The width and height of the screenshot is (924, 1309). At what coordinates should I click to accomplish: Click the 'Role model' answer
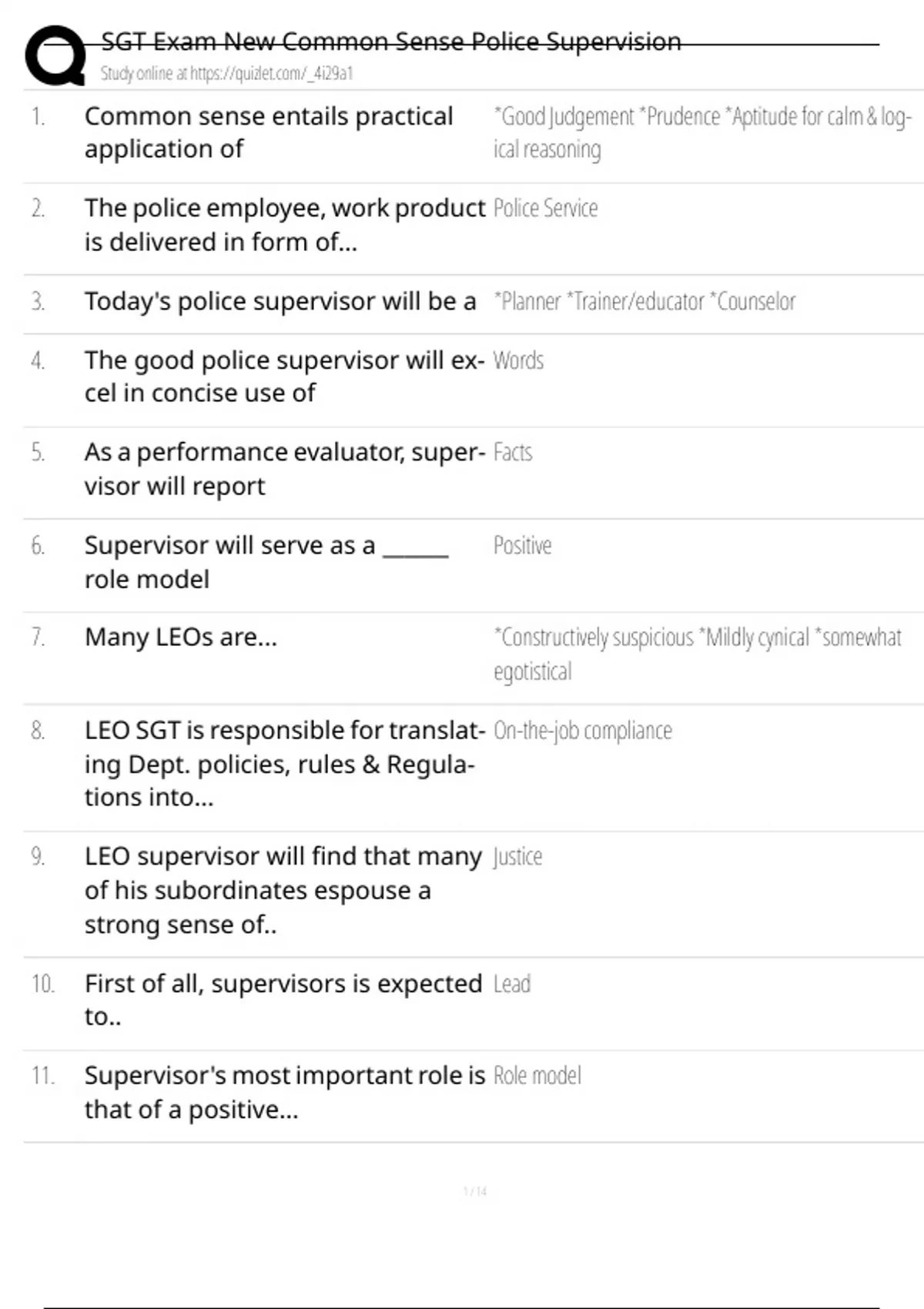tap(537, 1076)
